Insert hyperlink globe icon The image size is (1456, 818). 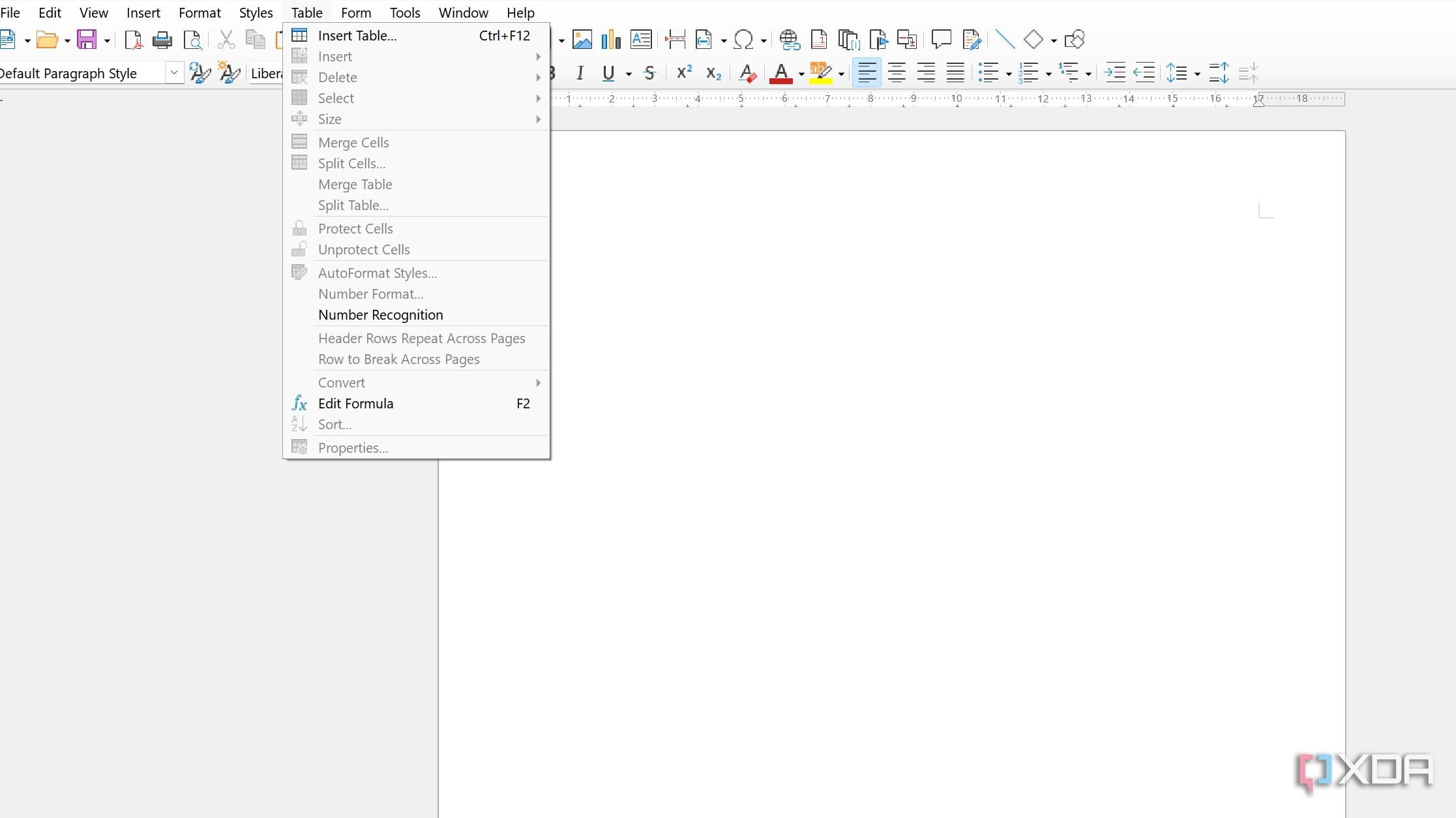[x=790, y=40]
